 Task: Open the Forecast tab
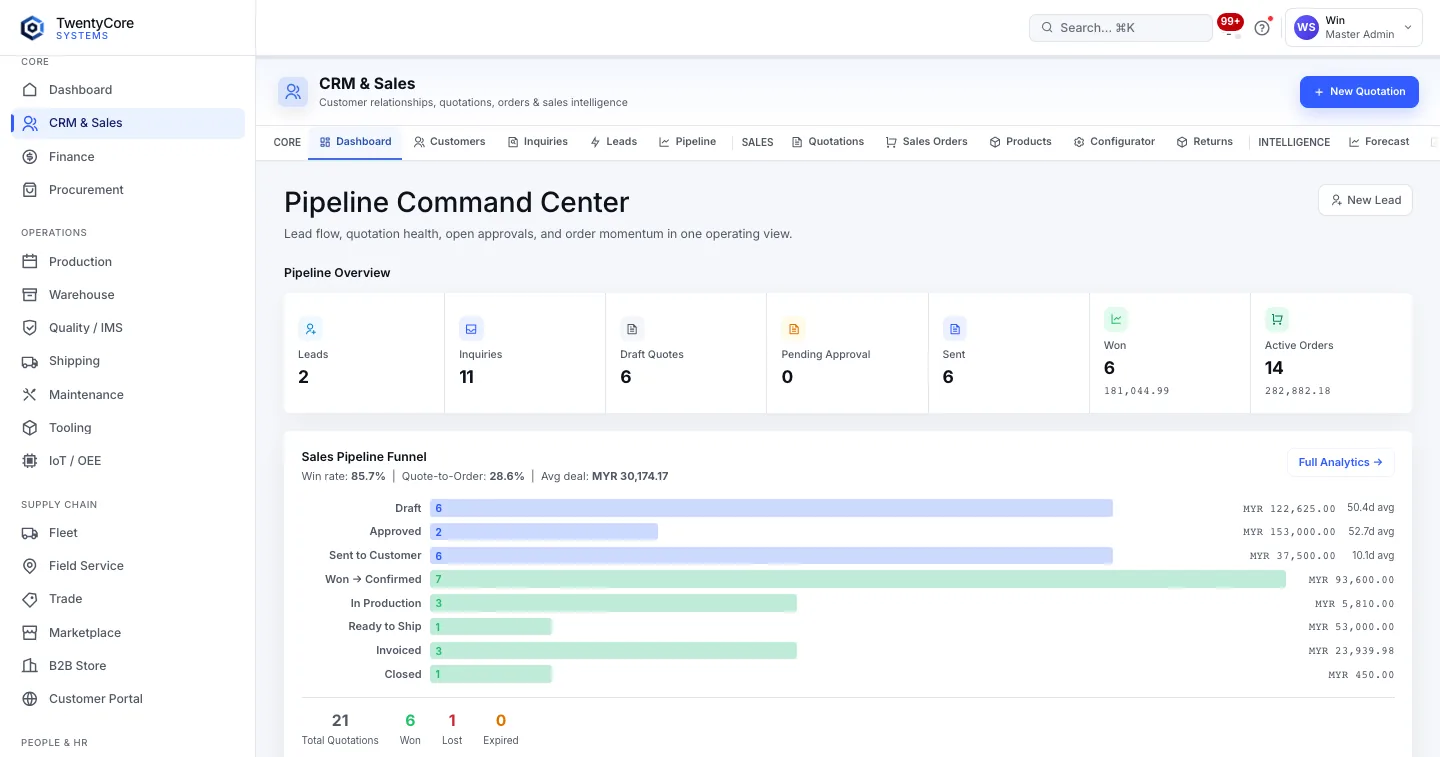coord(1380,142)
